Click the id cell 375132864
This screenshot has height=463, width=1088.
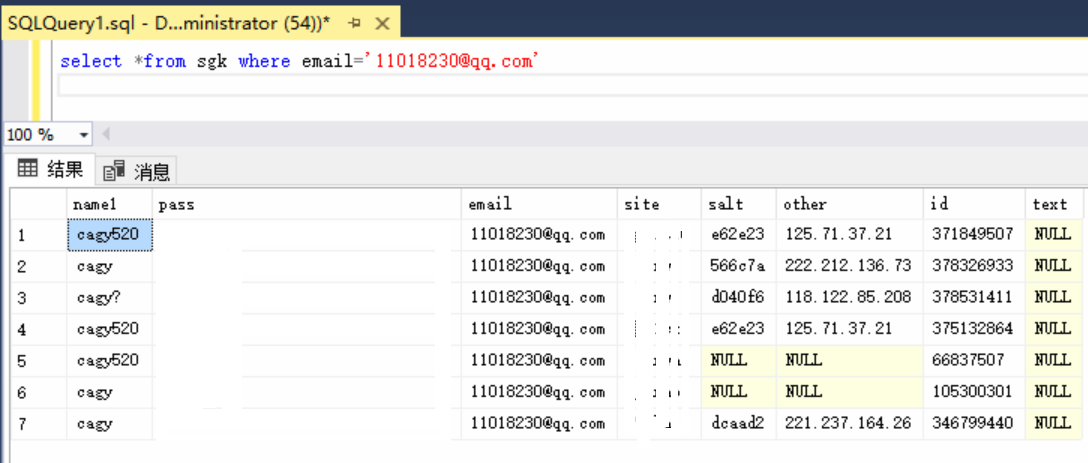click(x=975, y=329)
